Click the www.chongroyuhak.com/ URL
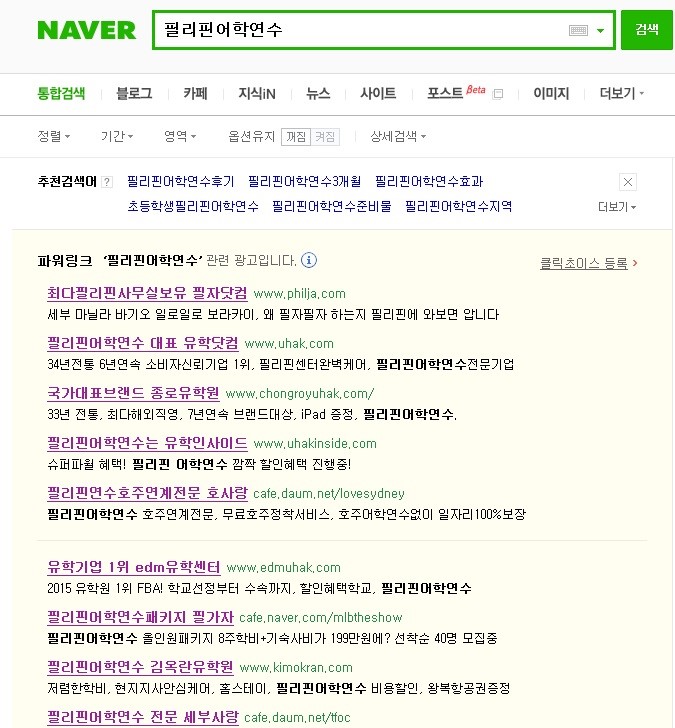This screenshot has height=728, width=675. [300, 394]
